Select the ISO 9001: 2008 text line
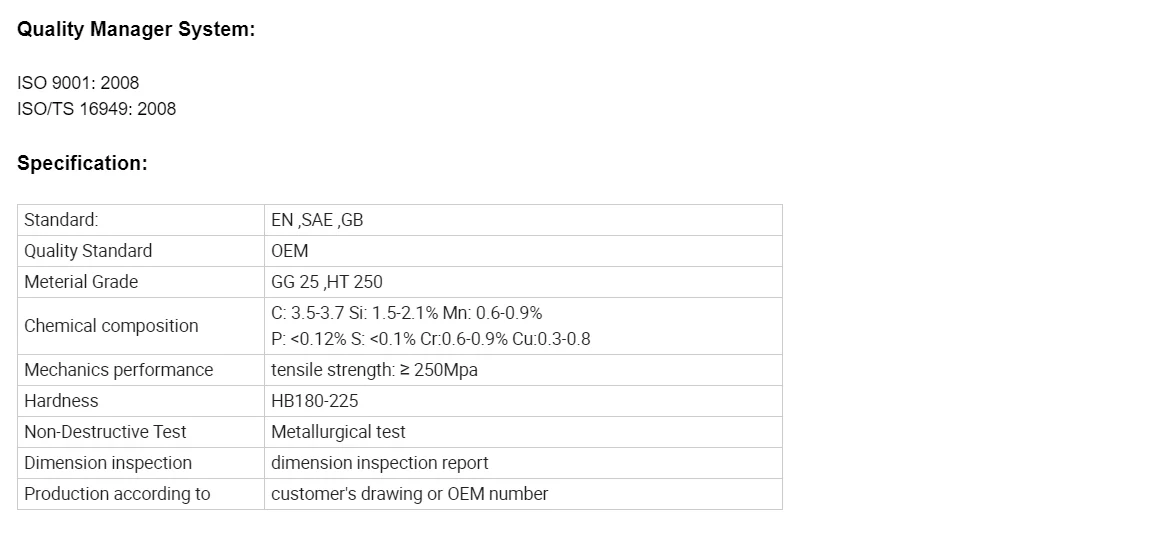The width and height of the screenshot is (1170, 535). (78, 83)
